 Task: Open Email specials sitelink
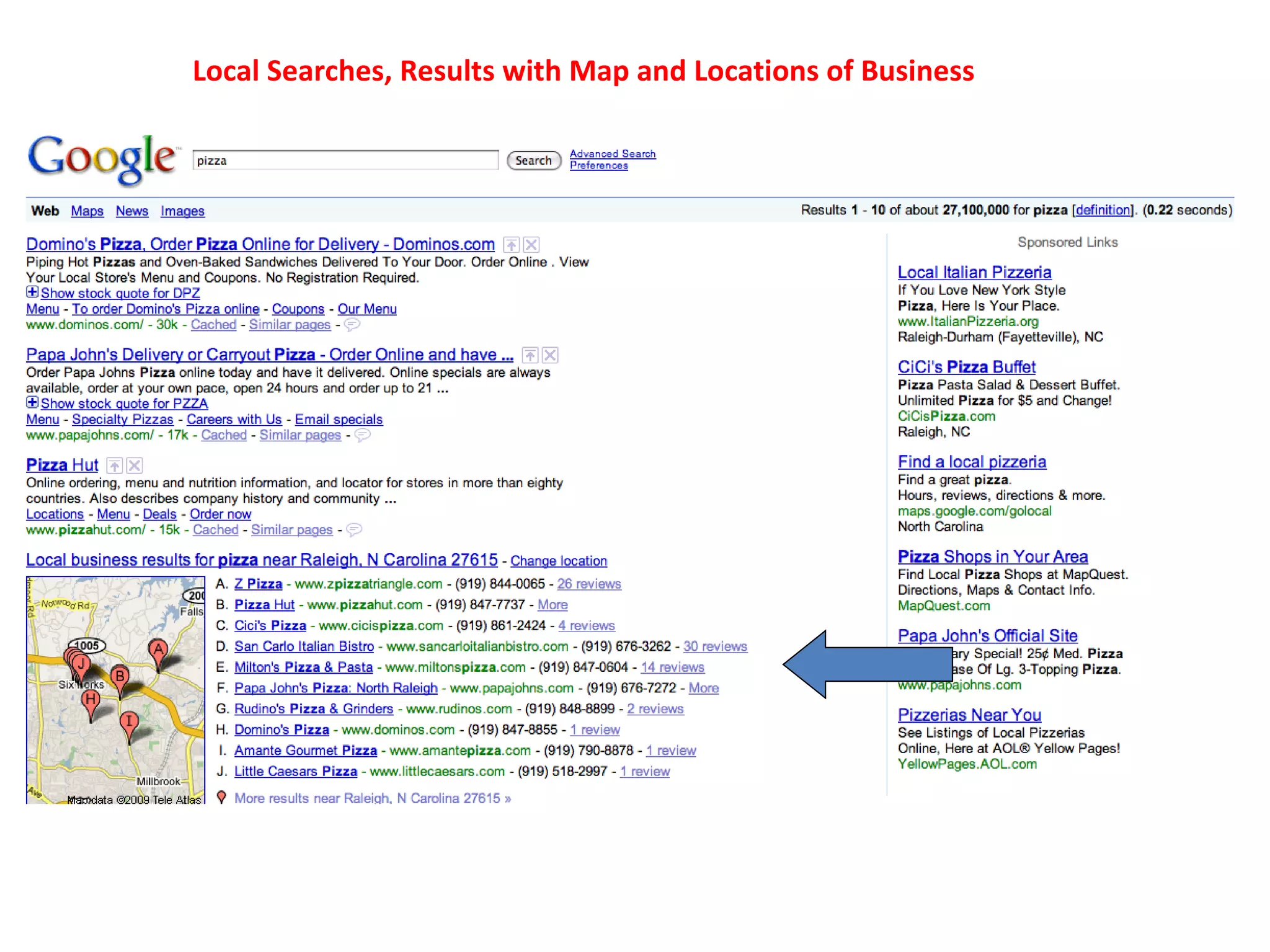pyautogui.click(x=339, y=420)
